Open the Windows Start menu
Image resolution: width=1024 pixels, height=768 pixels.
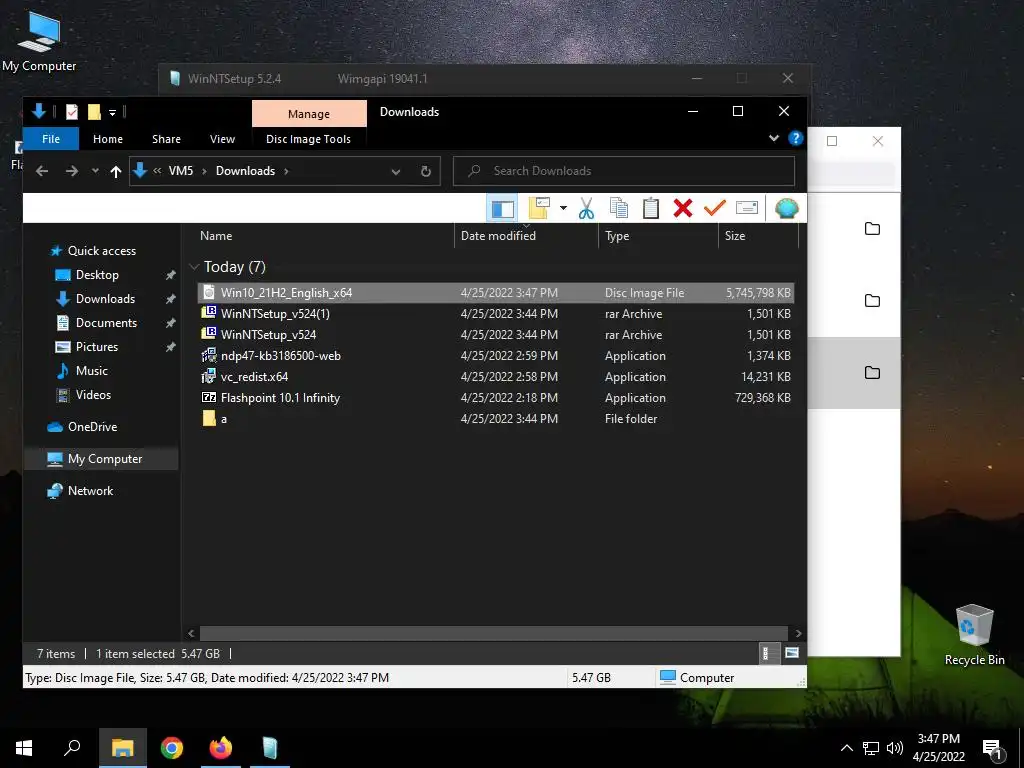(x=24, y=748)
